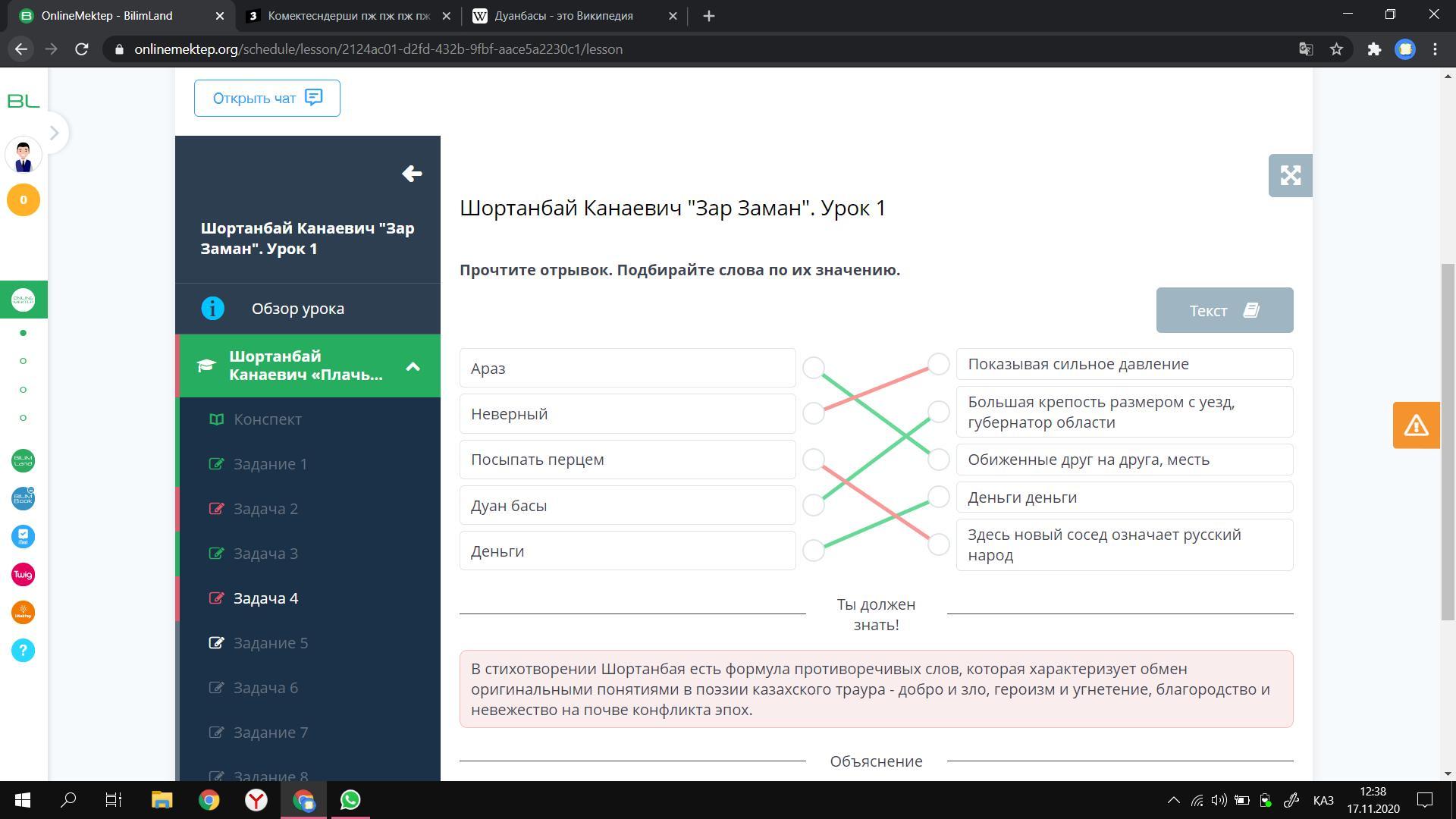1456x819 pixels.
Task: Open the BilimLand green sidebar icon
Action: click(23, 460)
